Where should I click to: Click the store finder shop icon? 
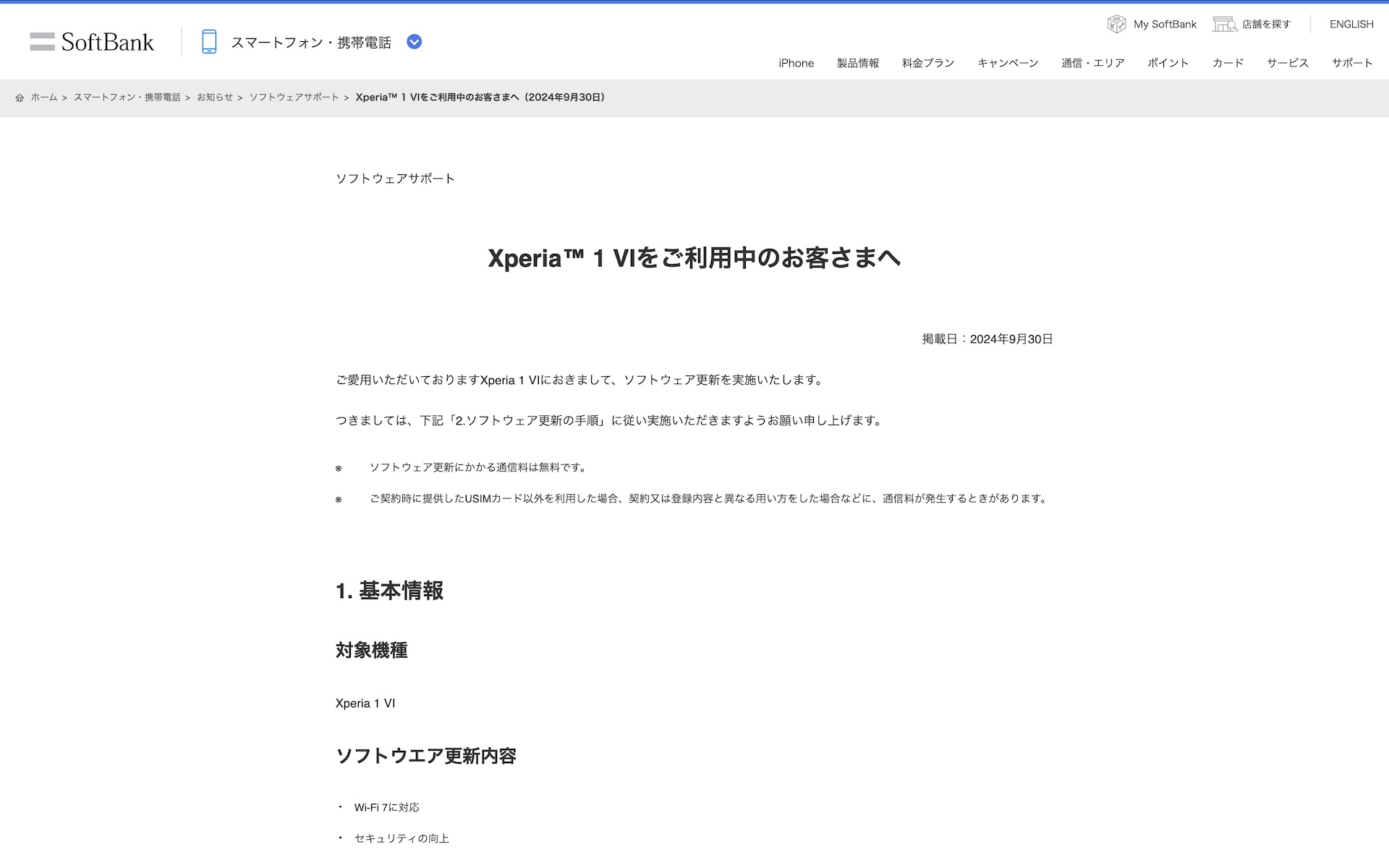[x=1224, y=25]
